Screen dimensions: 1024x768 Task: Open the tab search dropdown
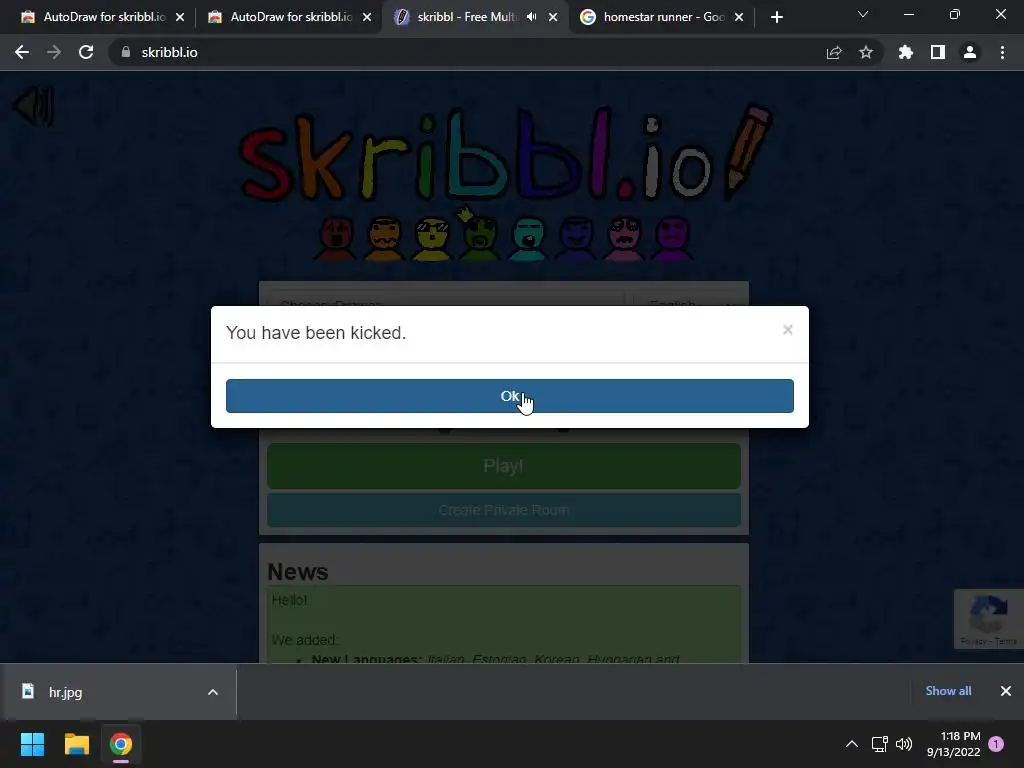(x=863, y=14)
